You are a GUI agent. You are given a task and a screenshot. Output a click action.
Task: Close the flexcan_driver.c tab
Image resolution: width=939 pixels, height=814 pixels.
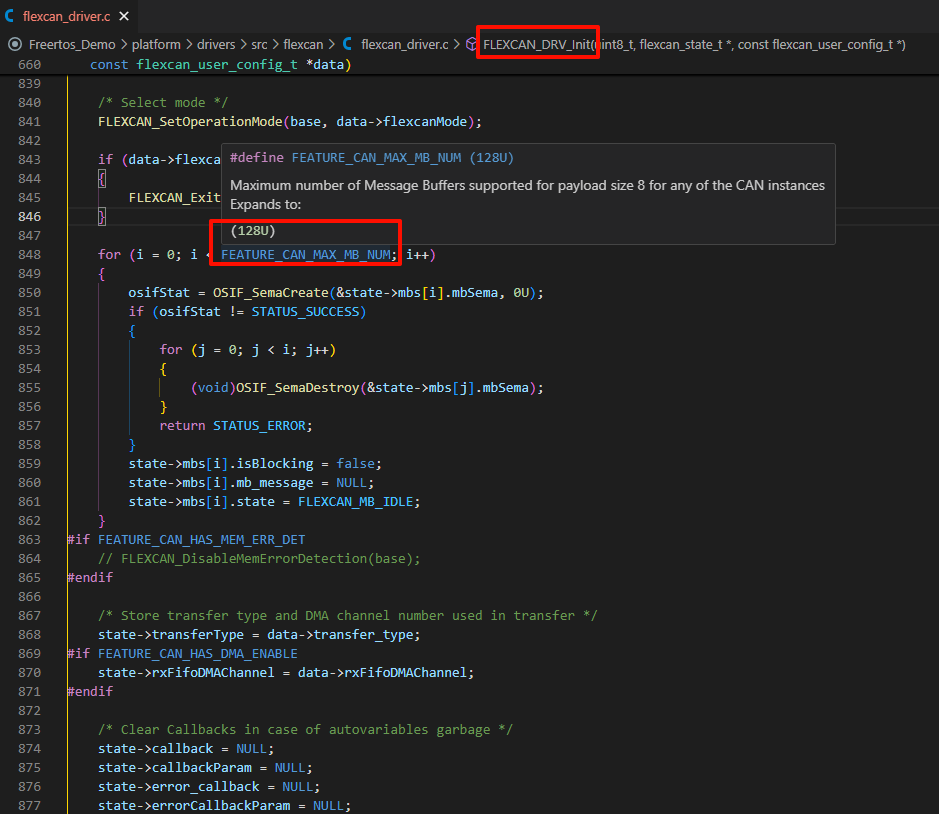[124, 17]
